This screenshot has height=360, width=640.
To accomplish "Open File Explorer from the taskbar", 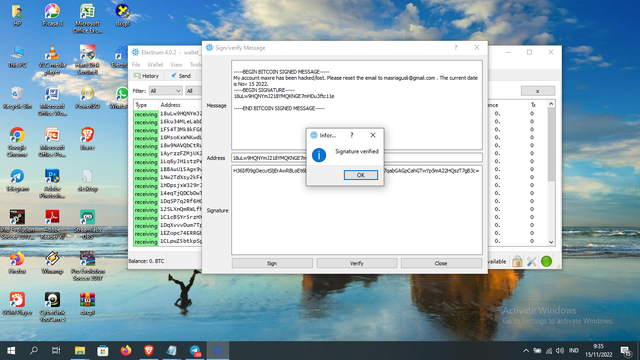I will click(x=80, y=350).
